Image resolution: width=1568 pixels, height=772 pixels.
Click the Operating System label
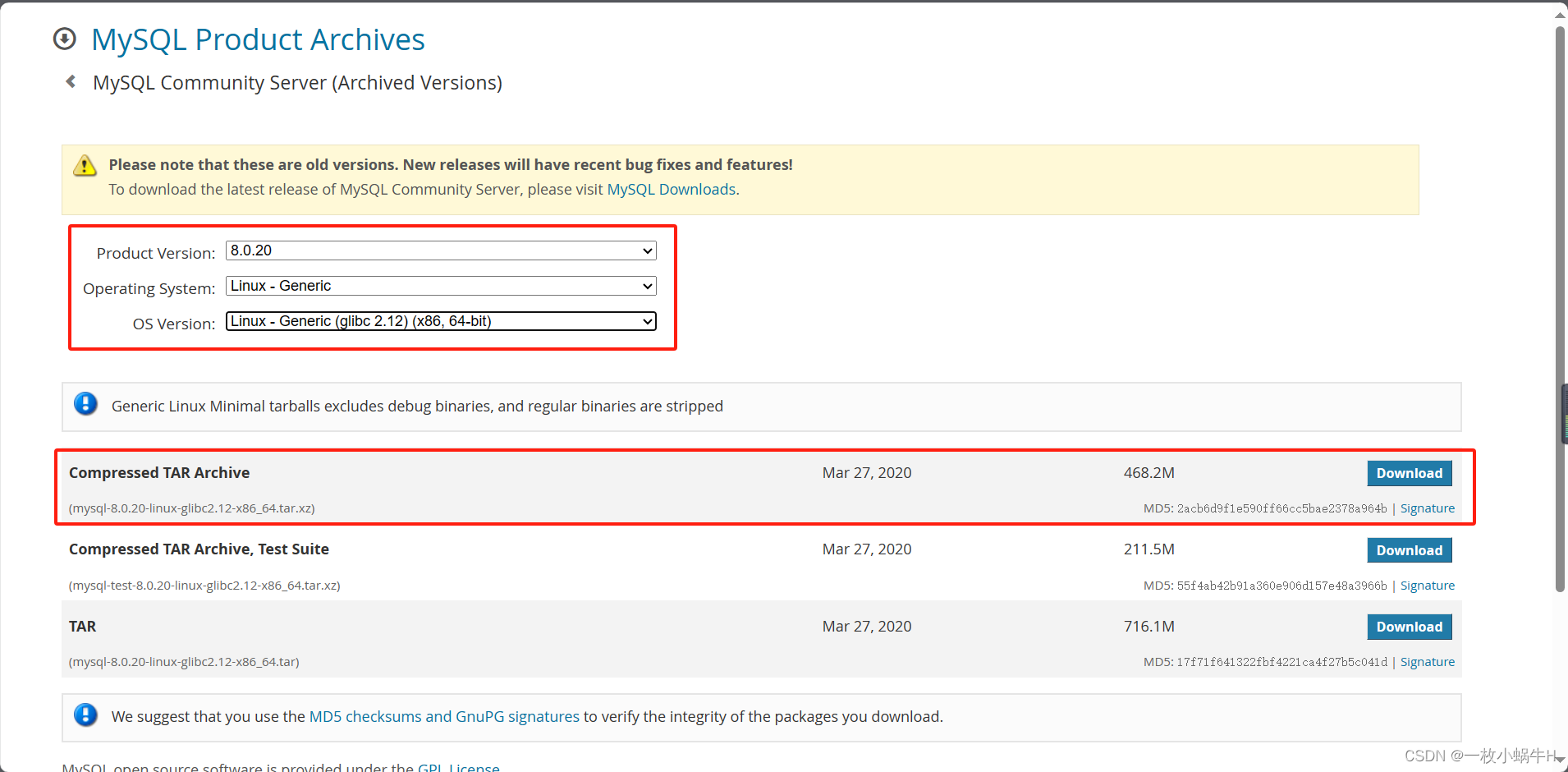pos(149,289)
